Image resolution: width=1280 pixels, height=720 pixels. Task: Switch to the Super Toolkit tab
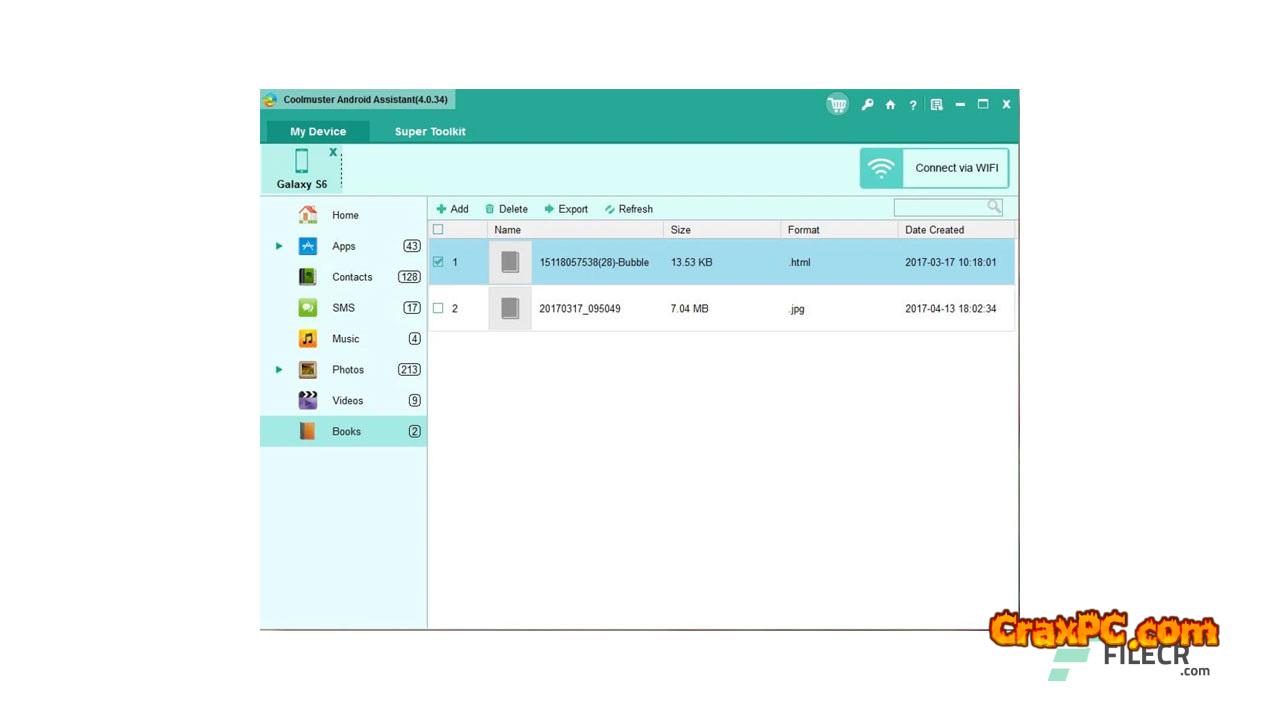[430, 132]
